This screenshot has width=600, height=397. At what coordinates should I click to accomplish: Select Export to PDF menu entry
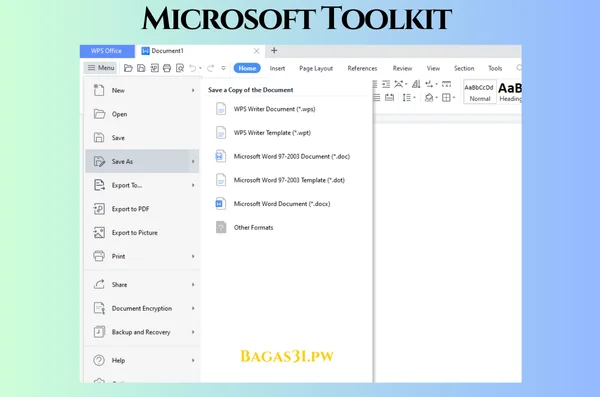pyautogui.click(x=142, y=209)
